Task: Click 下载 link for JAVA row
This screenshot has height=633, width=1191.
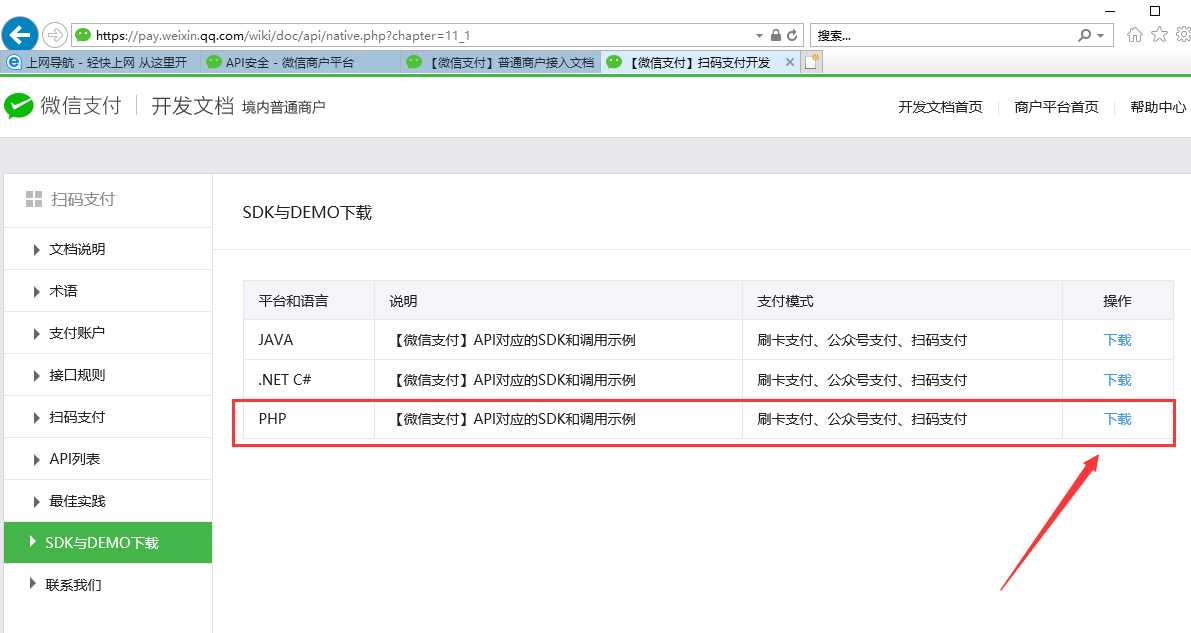Action: point(1117,340)
